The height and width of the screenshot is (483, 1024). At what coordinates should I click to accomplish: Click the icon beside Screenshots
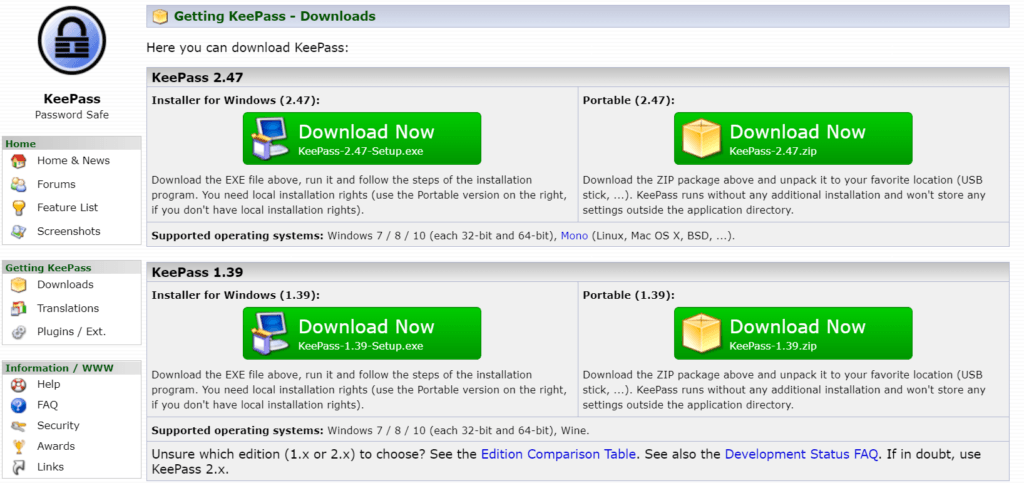point(19,232)
